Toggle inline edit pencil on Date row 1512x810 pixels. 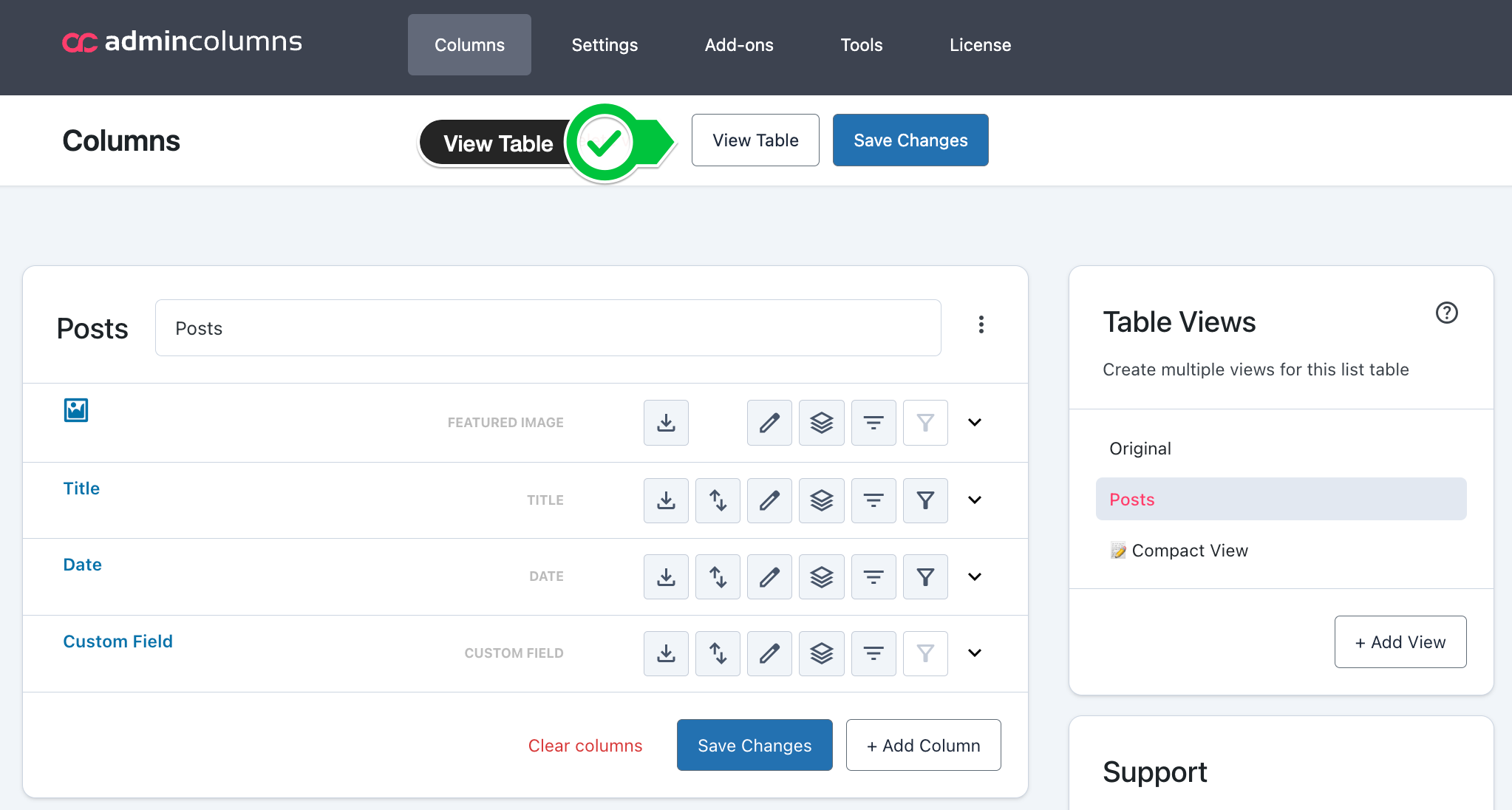769,576
